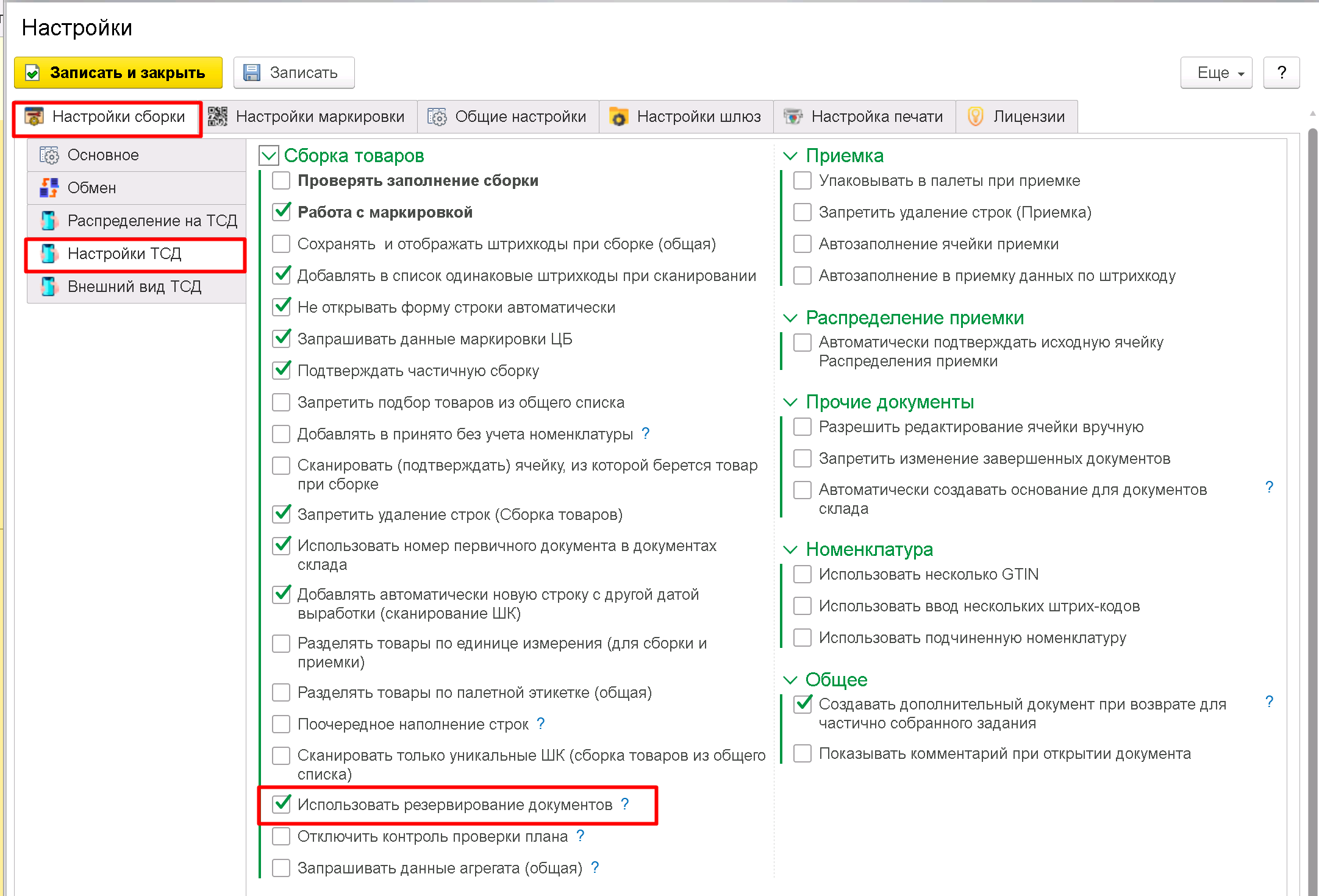The image size is (1319, 896).
Task: Click the scrollbar up arrow
Action: point(1312,113)
